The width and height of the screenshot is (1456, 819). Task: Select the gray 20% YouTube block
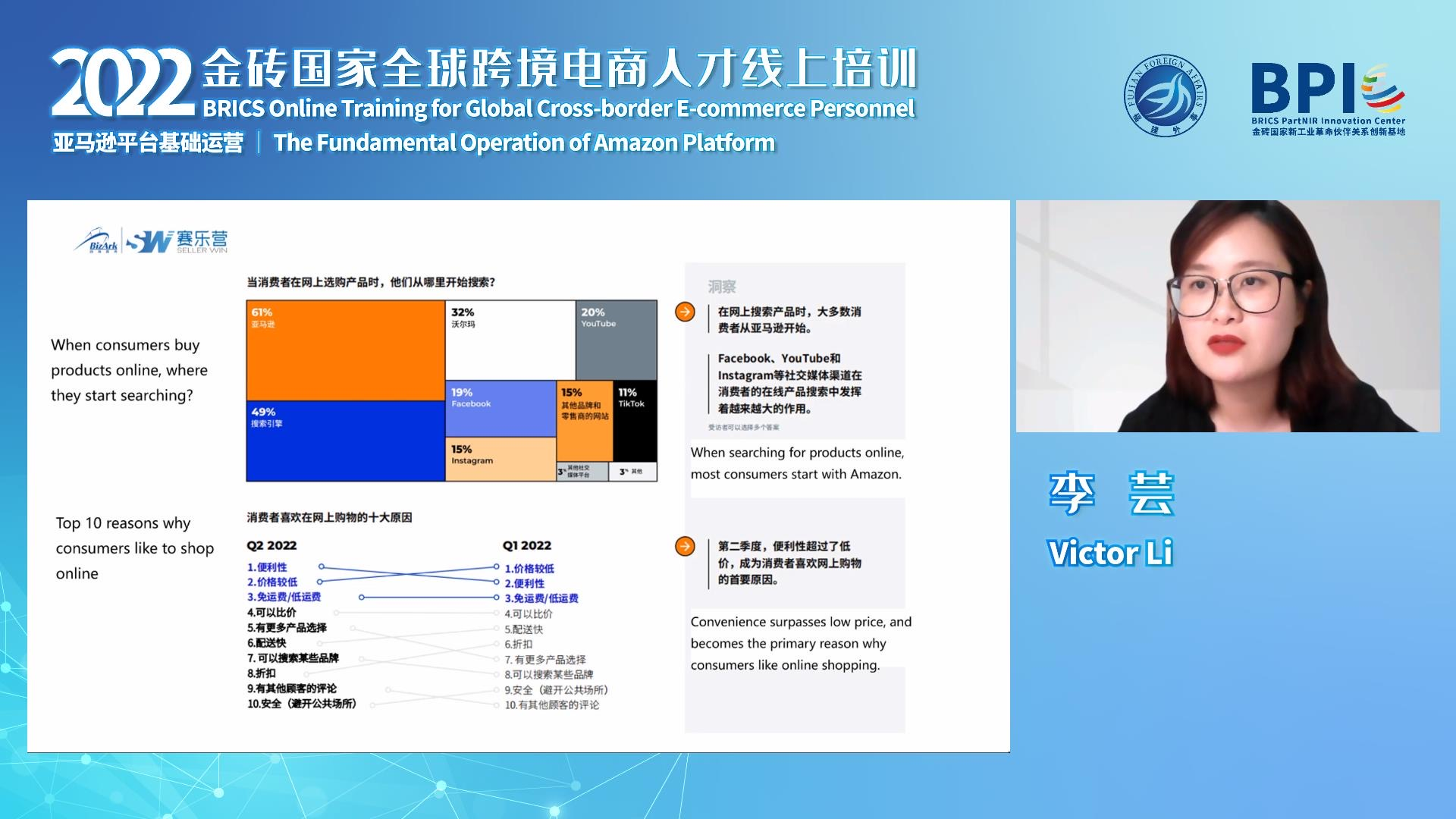tap(617, 340)
